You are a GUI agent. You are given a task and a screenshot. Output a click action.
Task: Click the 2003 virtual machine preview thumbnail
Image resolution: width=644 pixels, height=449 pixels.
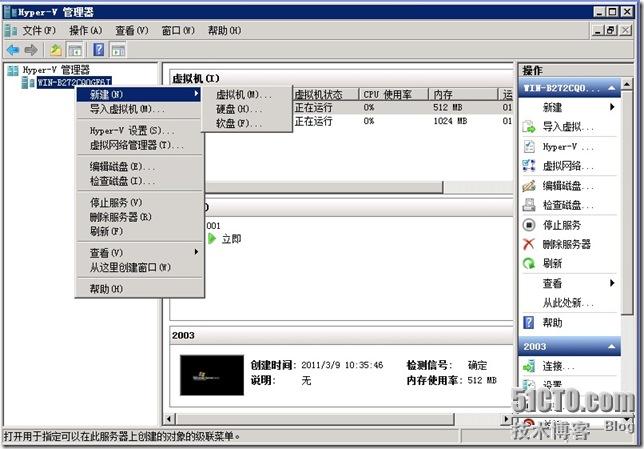pos(212,375)
